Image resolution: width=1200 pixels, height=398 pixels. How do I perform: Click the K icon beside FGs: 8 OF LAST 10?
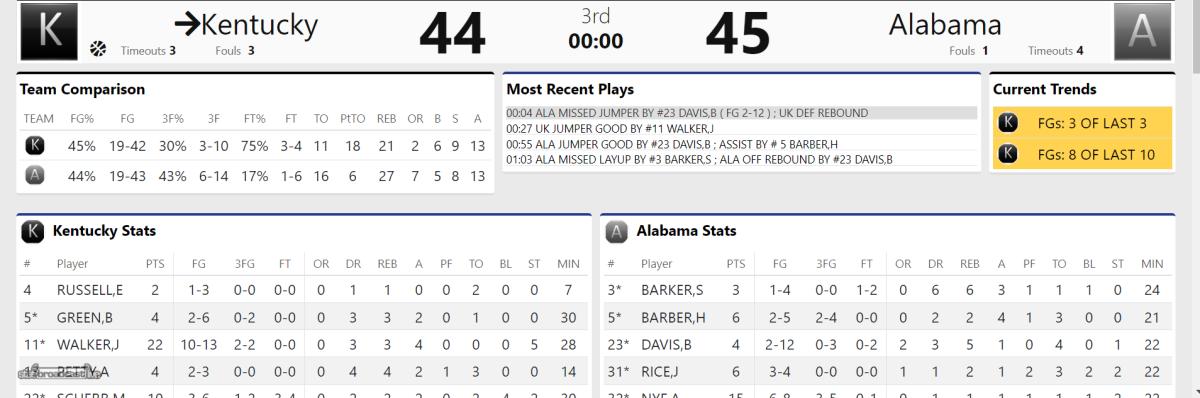click(1009, 154)
